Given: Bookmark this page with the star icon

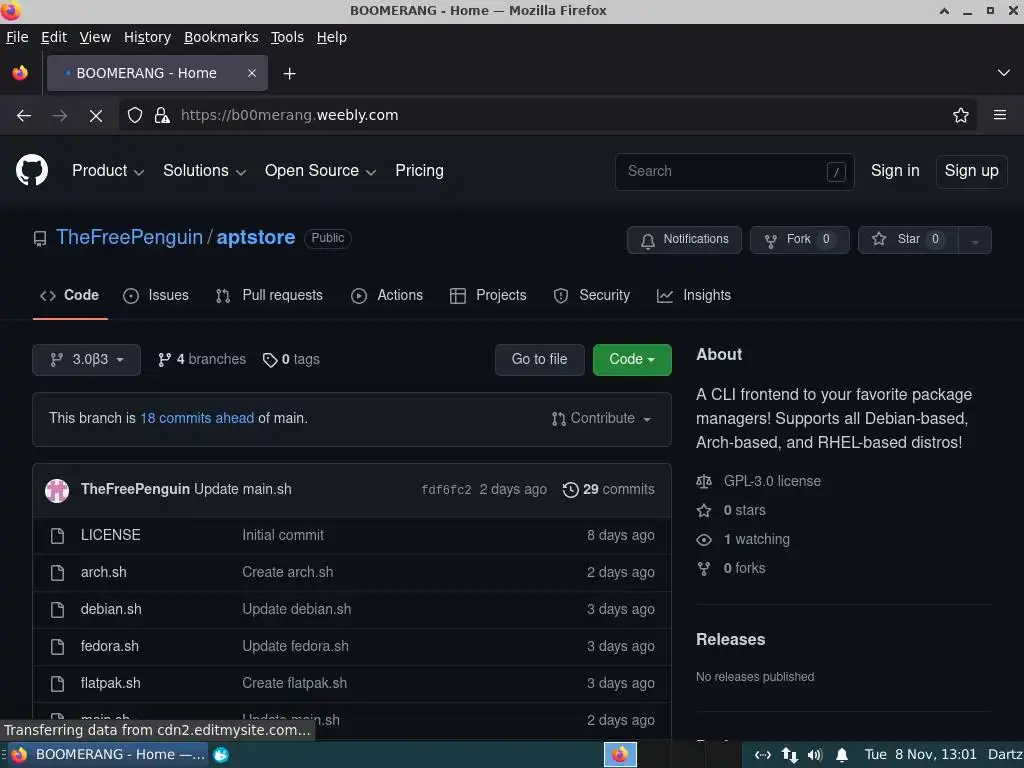Looking at the screenshot, I should [961, 116].
